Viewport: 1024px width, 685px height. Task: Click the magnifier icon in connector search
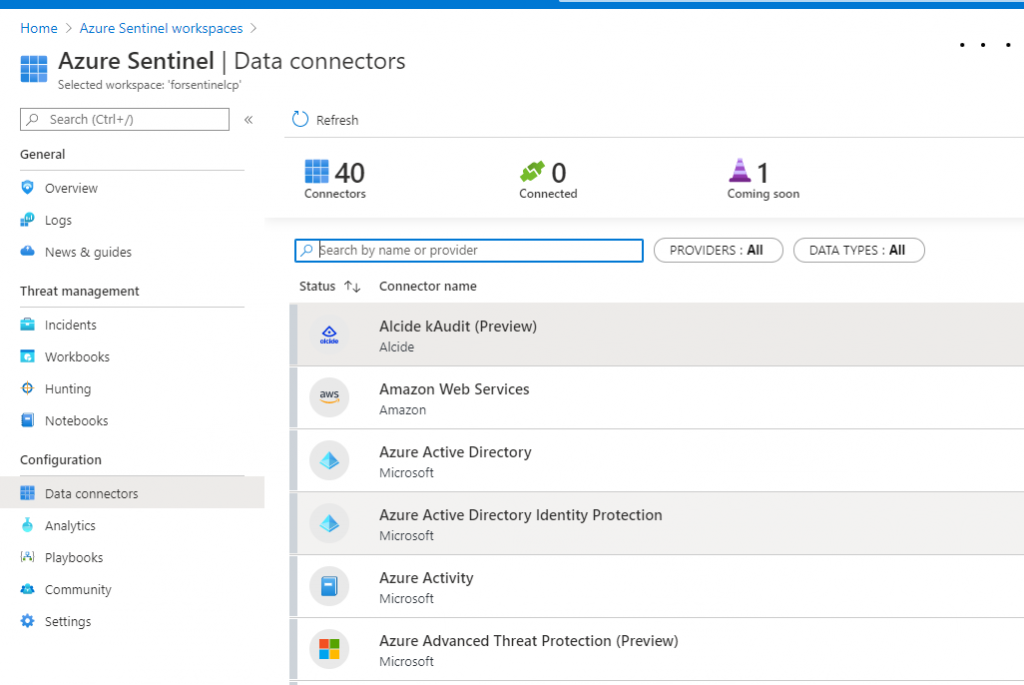[306, 250]
